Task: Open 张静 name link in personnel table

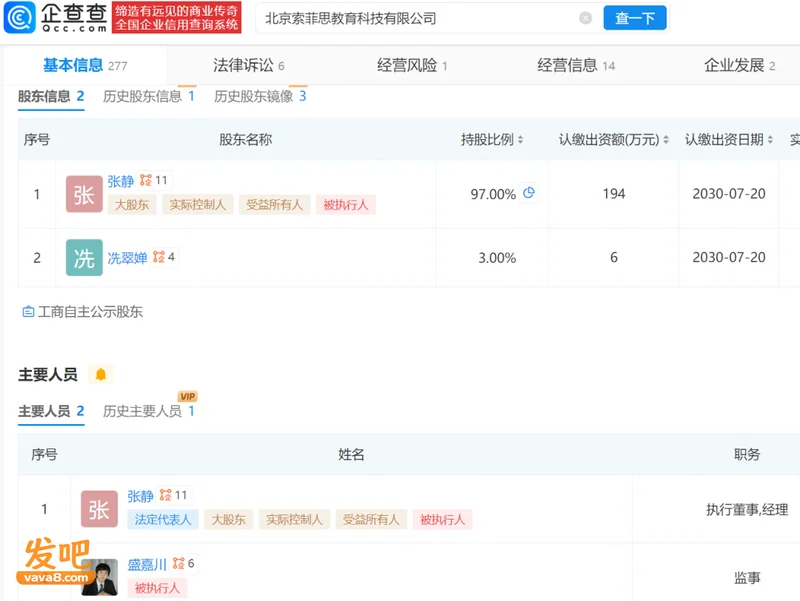Action: tap(140, 496)
